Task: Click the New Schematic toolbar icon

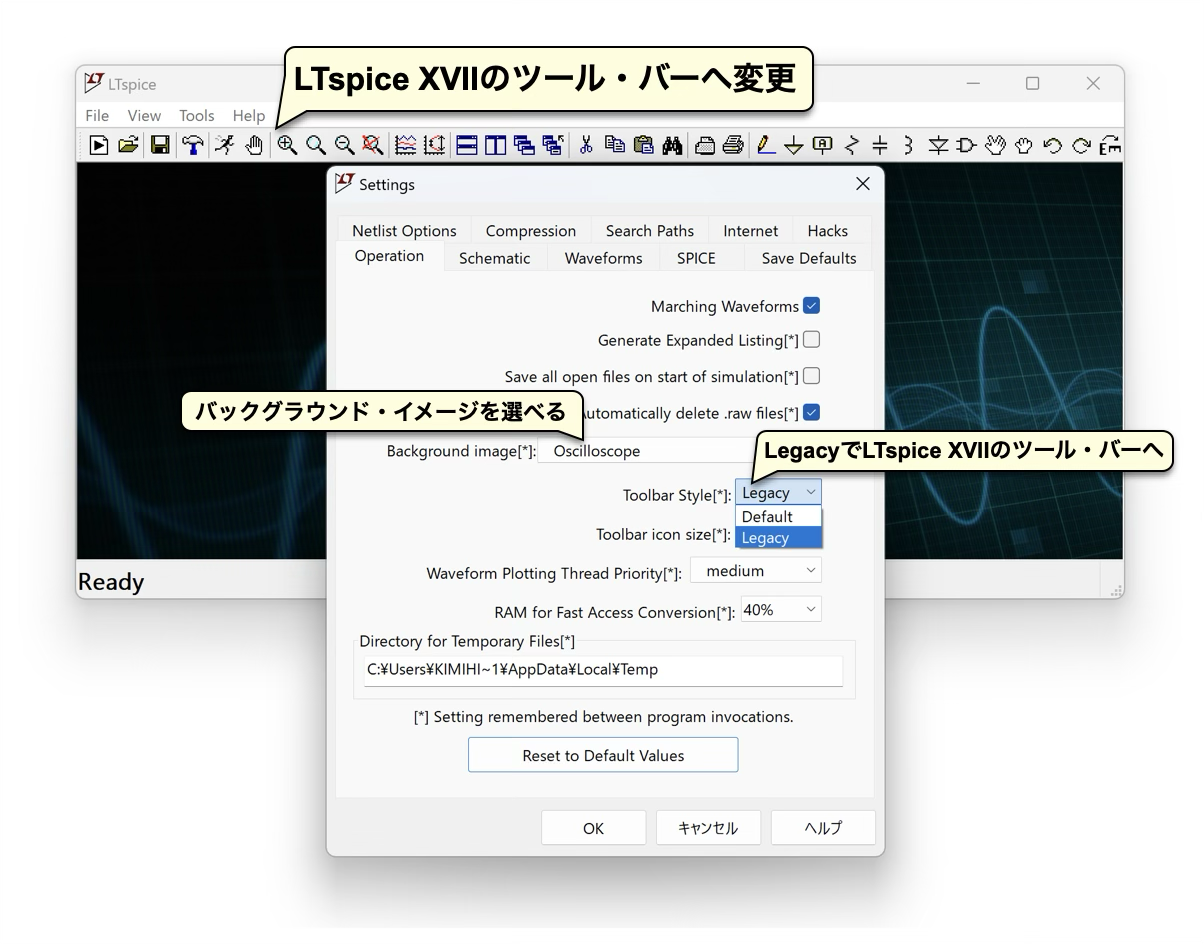Action: tap(99, 145)
